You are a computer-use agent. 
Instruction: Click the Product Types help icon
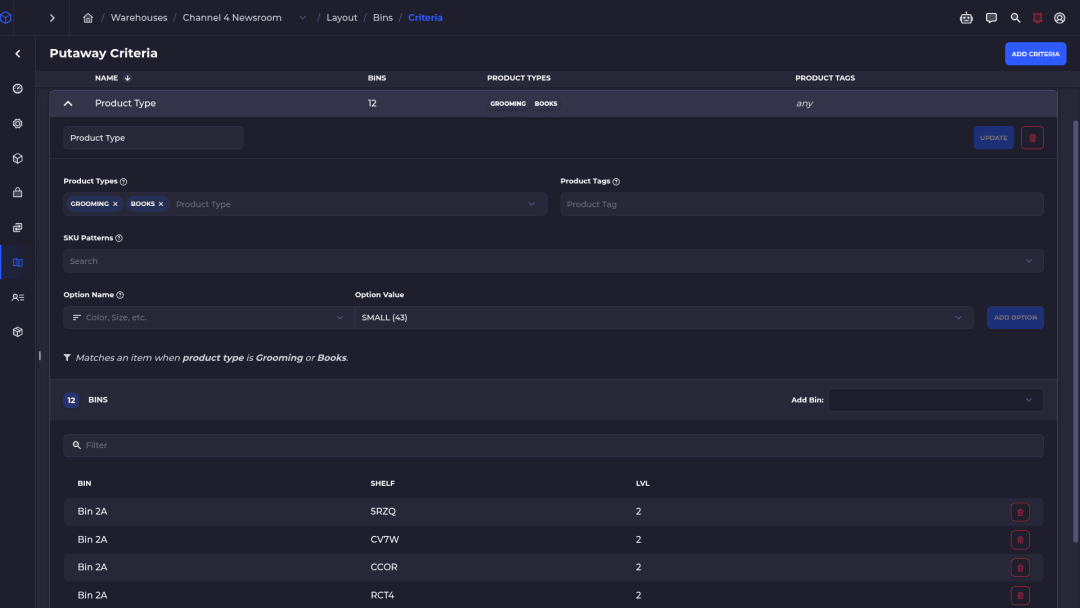(x=124, y=182)
